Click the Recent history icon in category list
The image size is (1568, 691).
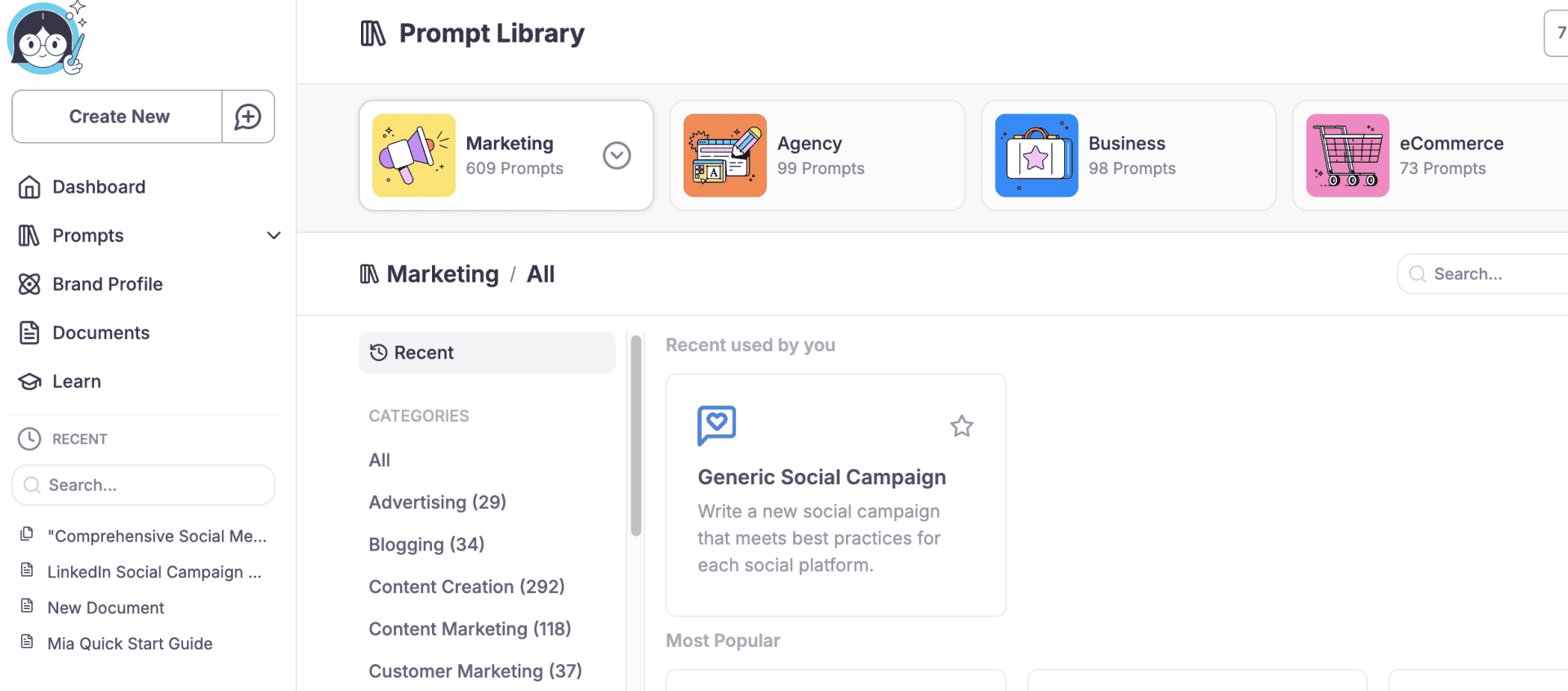[379, 353]
